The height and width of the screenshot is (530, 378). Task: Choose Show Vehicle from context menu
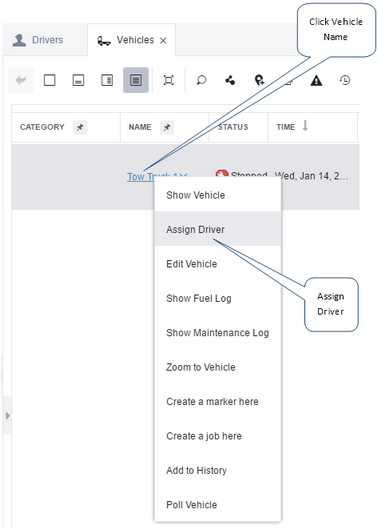point(218,195)
